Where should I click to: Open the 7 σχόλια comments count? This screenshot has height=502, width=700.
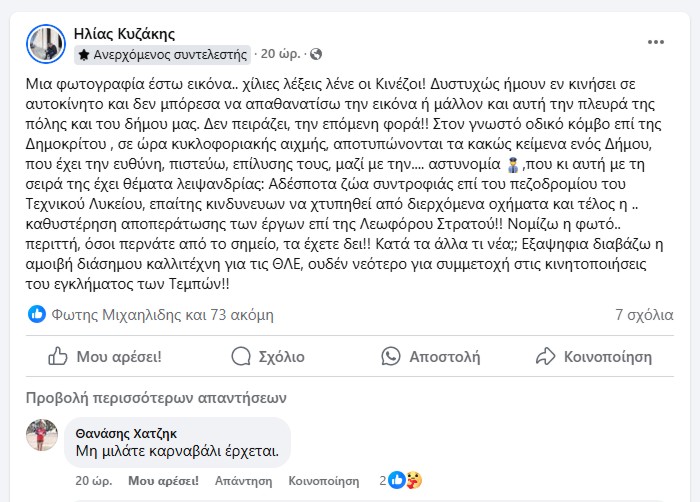(x=644, y=315)
